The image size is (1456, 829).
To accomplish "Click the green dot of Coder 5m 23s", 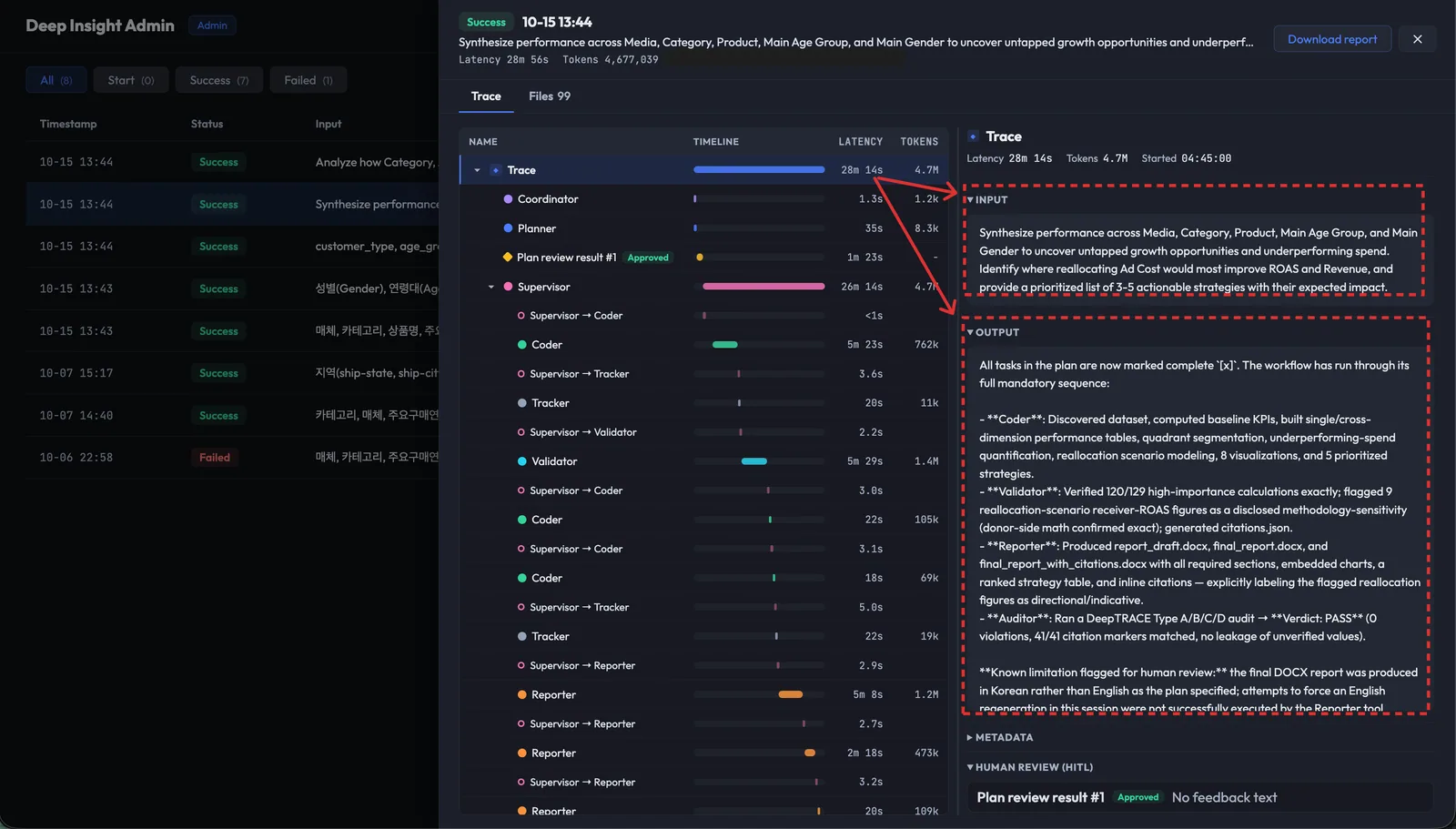I will (522, 345).
